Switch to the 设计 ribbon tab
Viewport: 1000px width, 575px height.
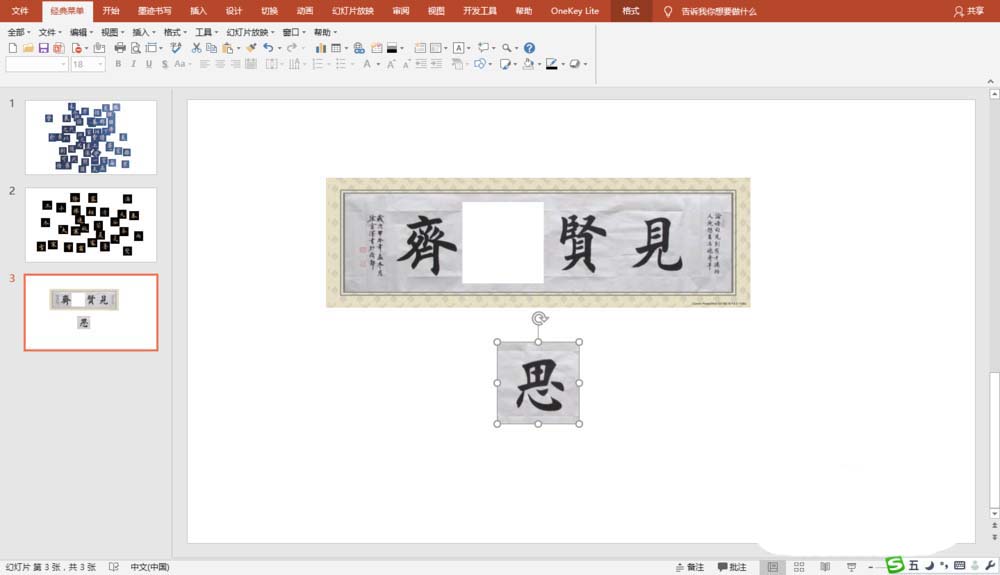(x=234, y=11)
